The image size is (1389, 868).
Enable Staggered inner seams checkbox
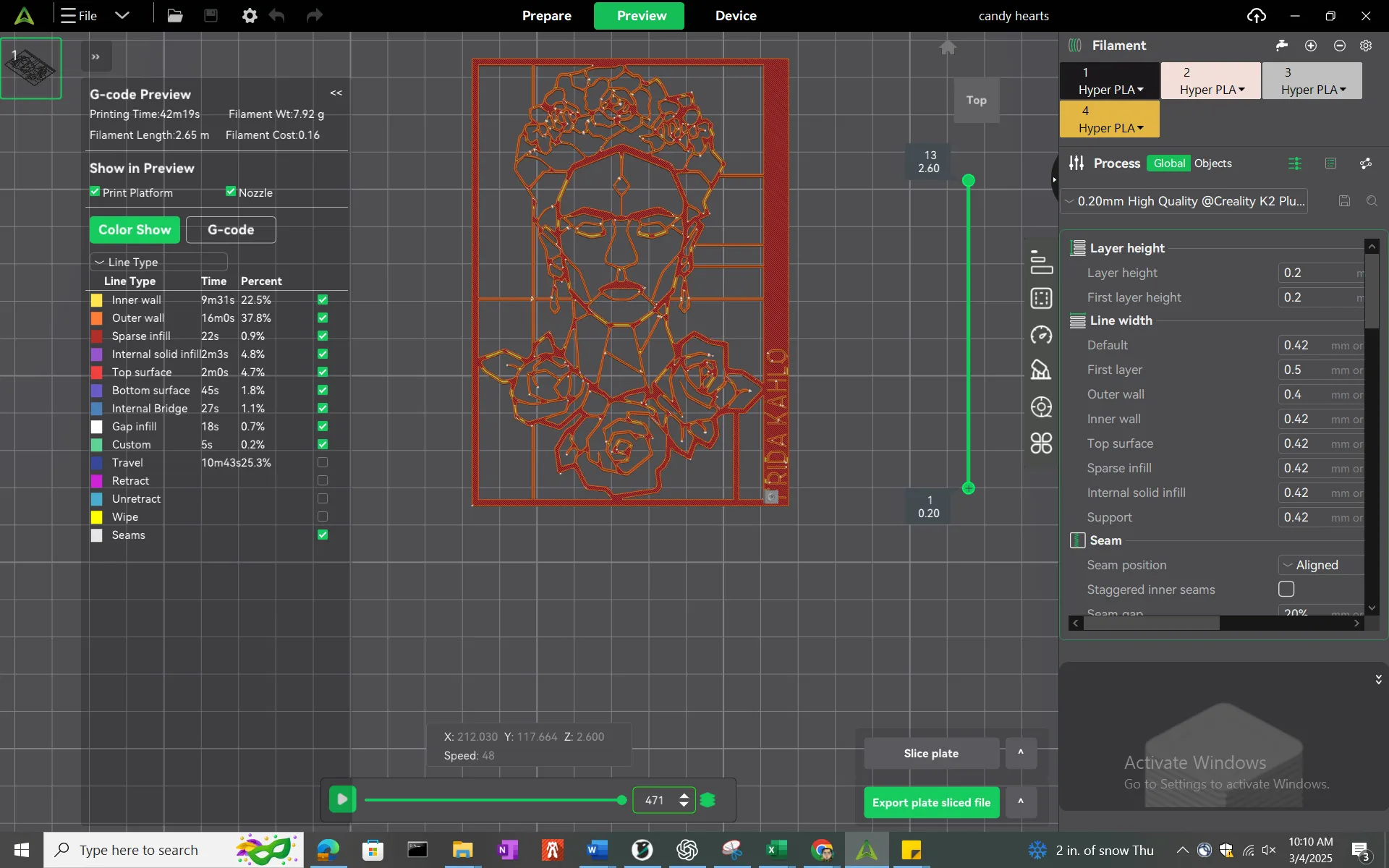tap(1286, 590)
